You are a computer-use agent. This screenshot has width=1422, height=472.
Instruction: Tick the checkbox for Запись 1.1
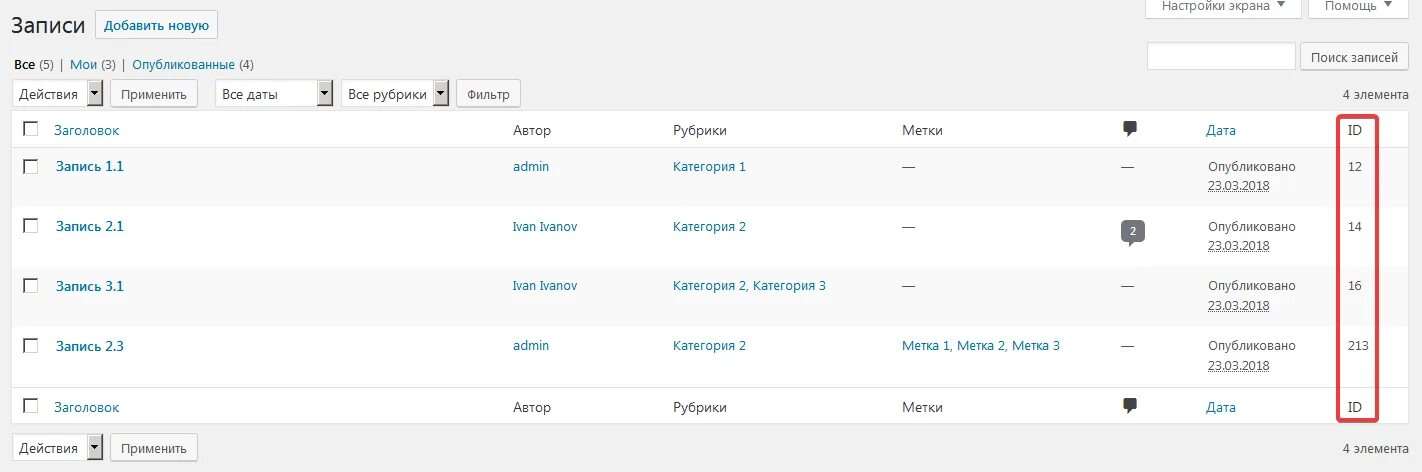click(31, 166)
